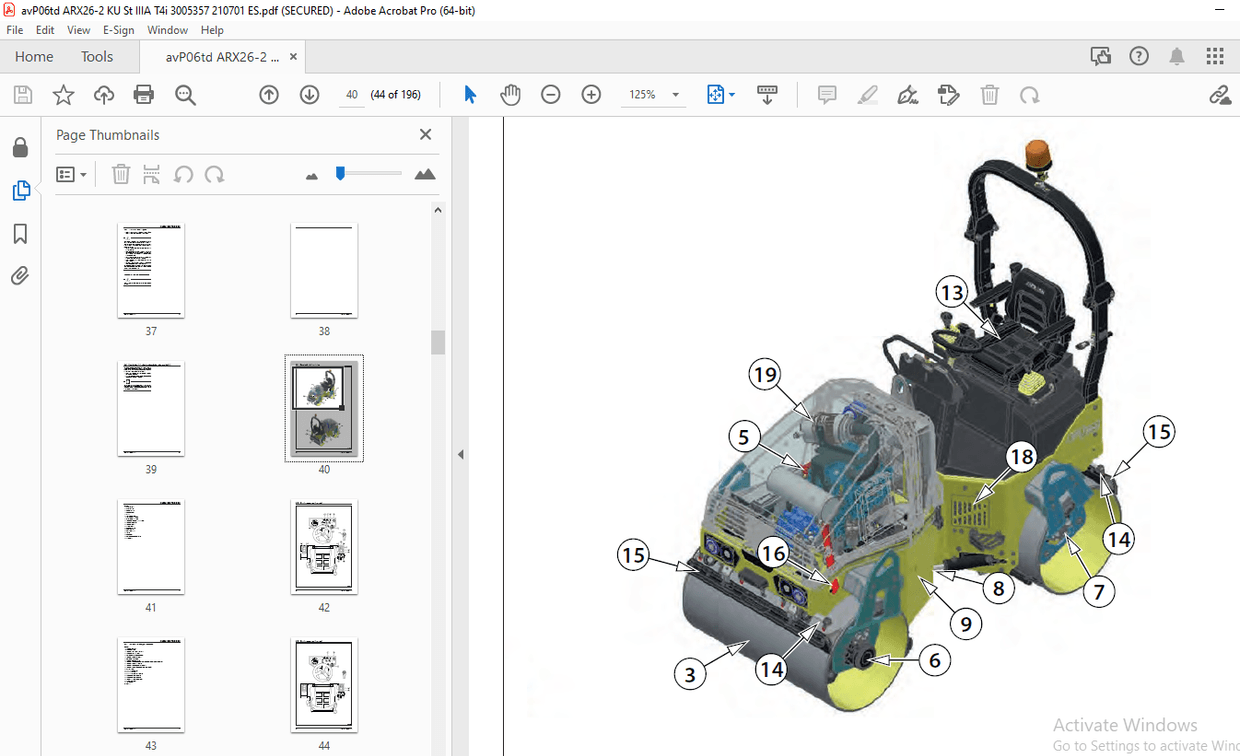Screen dimensions: 1240x756
Task: View document security settings via lock icon
Action: tap(20, 147)
